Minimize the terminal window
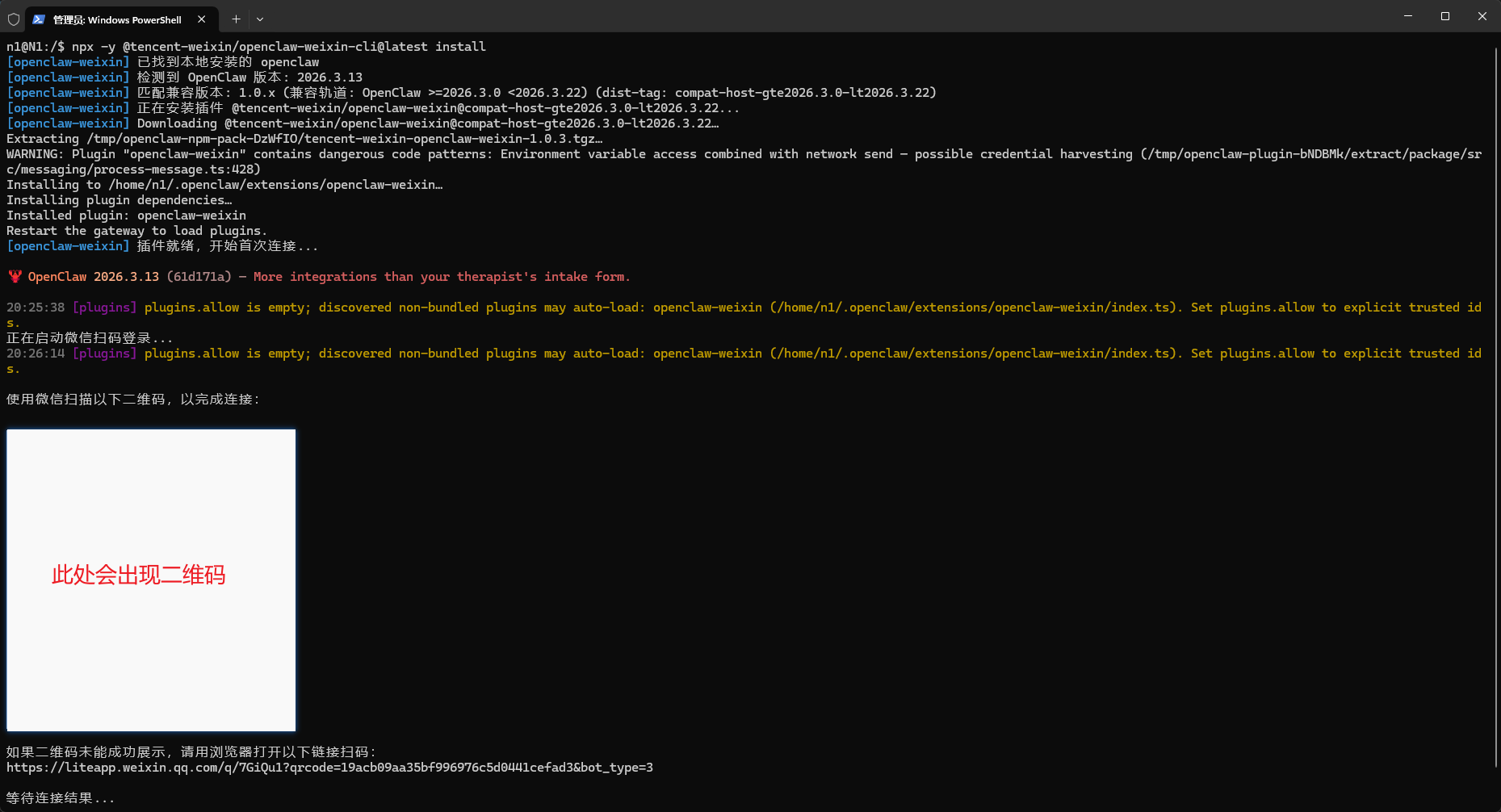This screenshot has height=812, width=1501. [1408, 16]
